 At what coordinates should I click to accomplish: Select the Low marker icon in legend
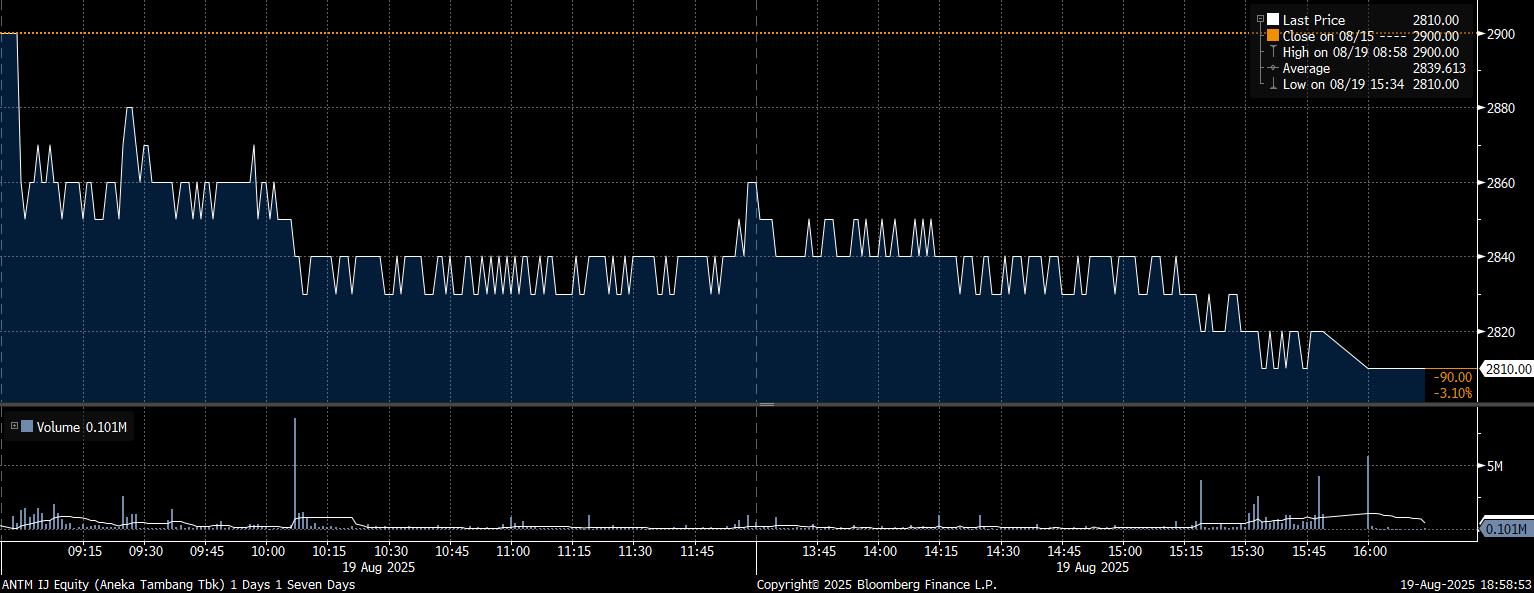(x=1273, y=84)
